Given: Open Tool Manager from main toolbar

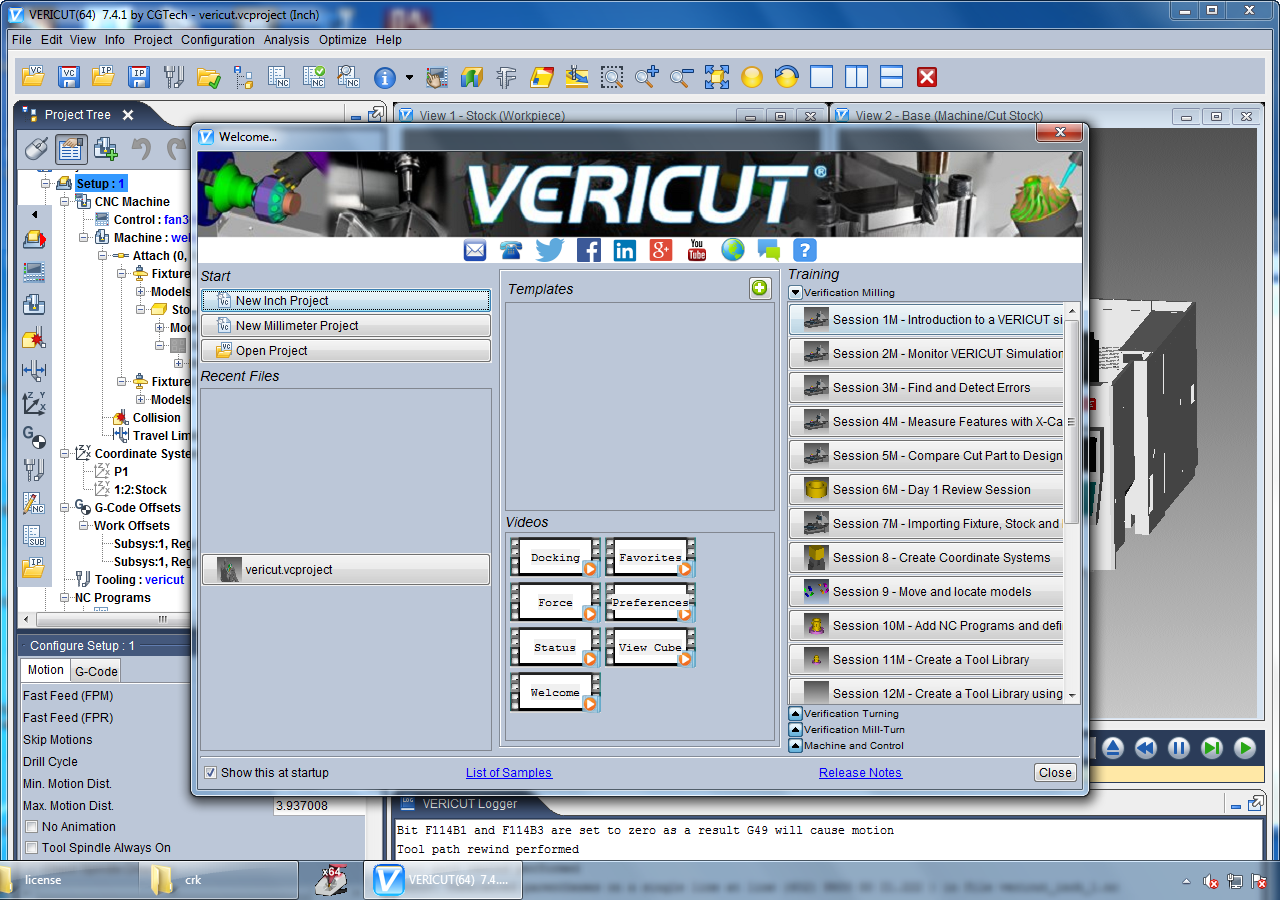Looking at the screenshot, I should pos(174,77).
